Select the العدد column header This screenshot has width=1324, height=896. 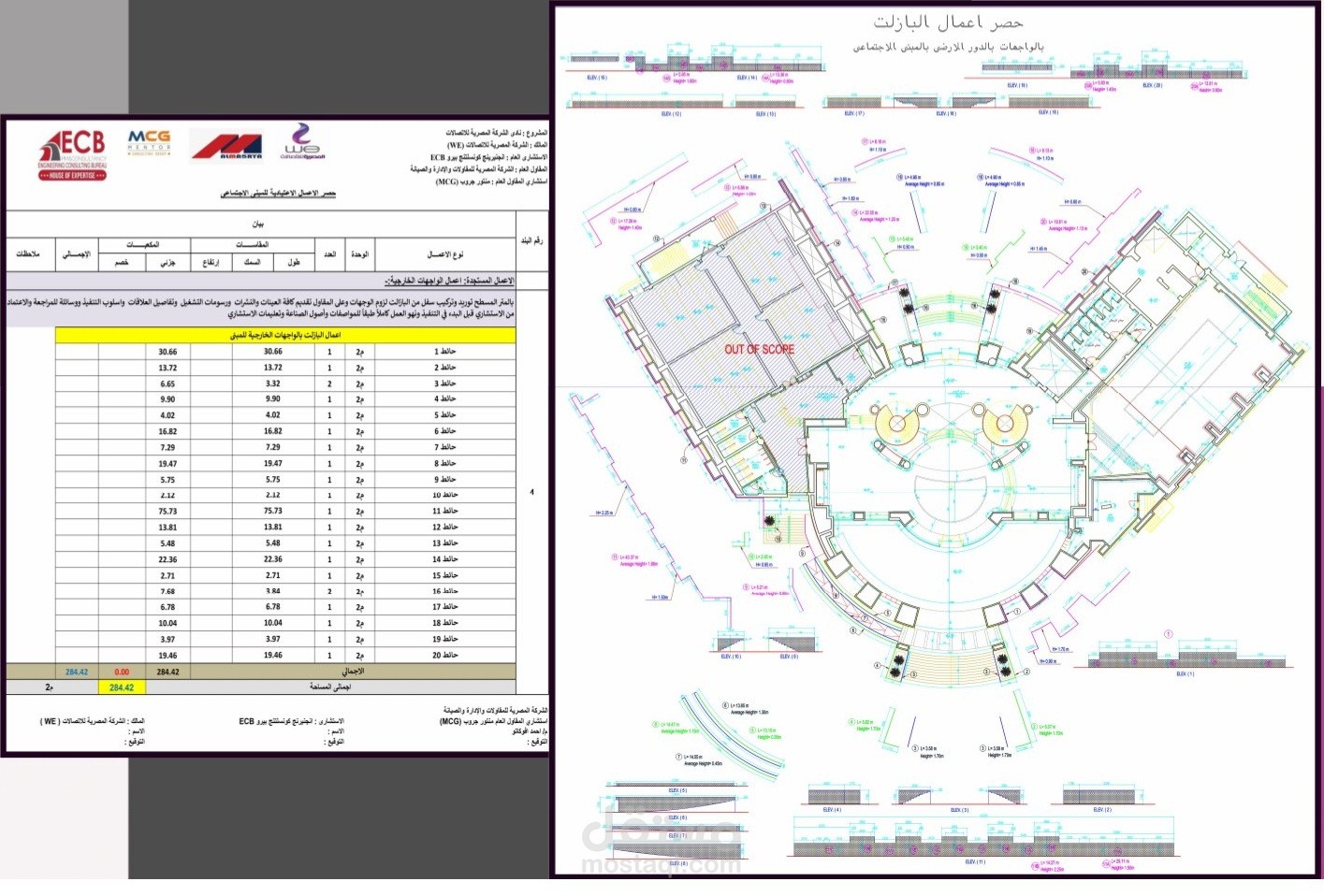[329, 253]
